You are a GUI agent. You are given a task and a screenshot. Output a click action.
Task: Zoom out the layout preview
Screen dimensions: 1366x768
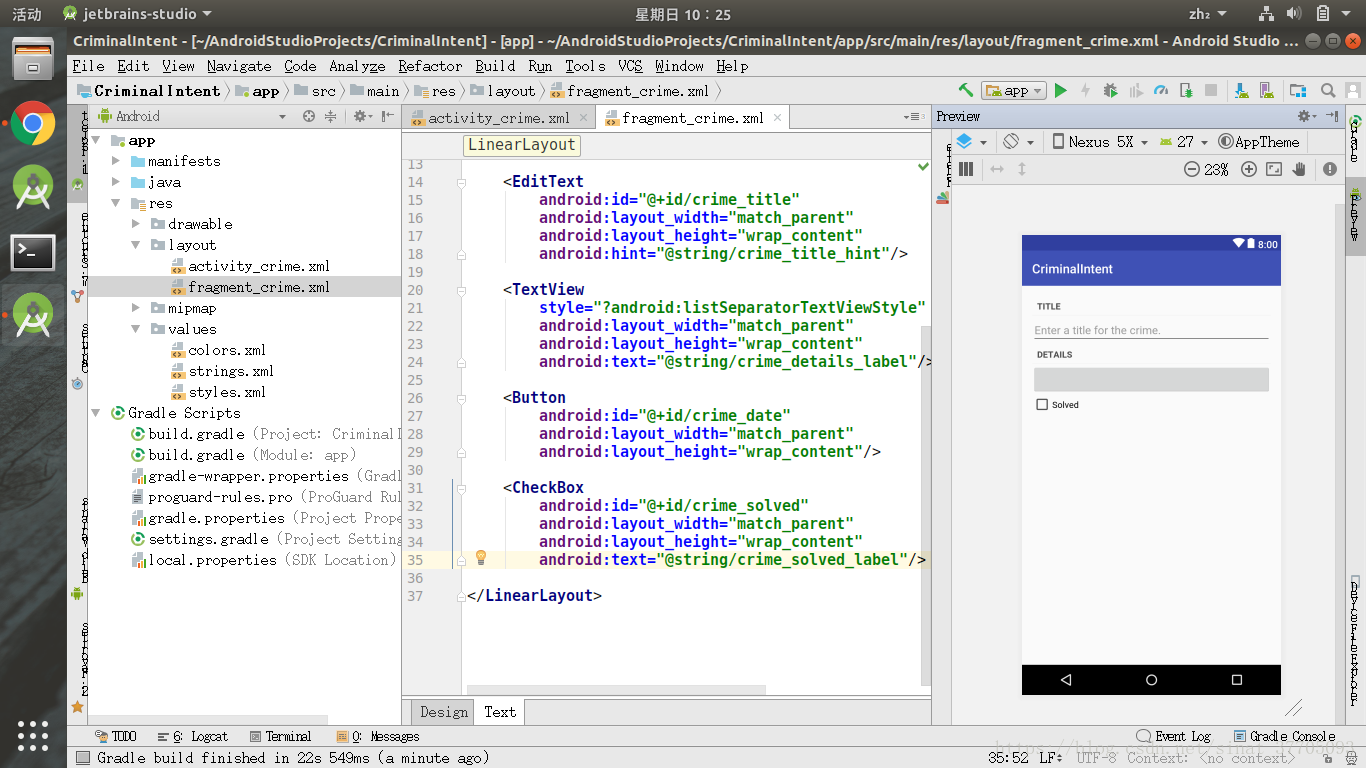(x=1191, y=169)
